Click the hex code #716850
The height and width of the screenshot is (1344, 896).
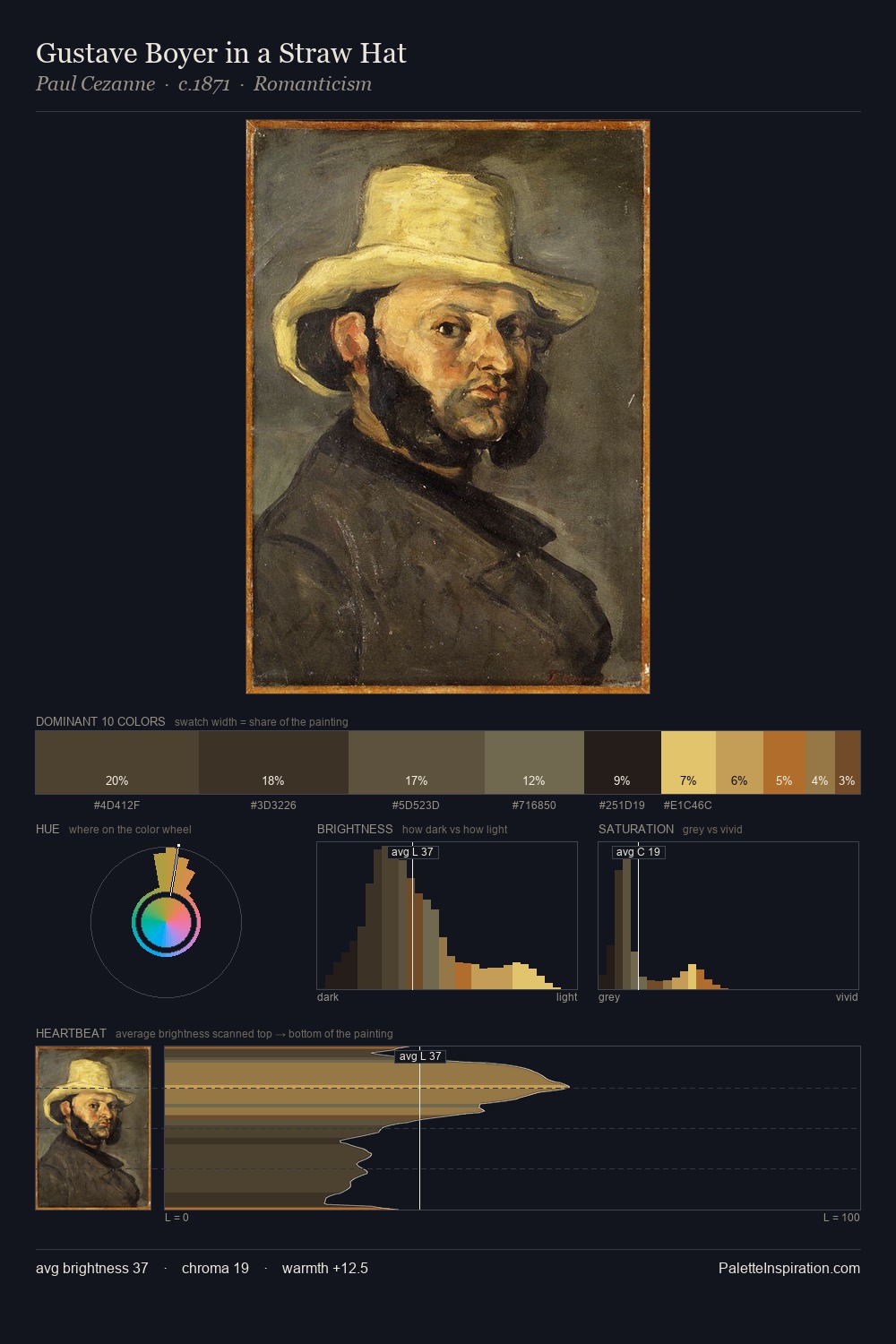point(534,806)
